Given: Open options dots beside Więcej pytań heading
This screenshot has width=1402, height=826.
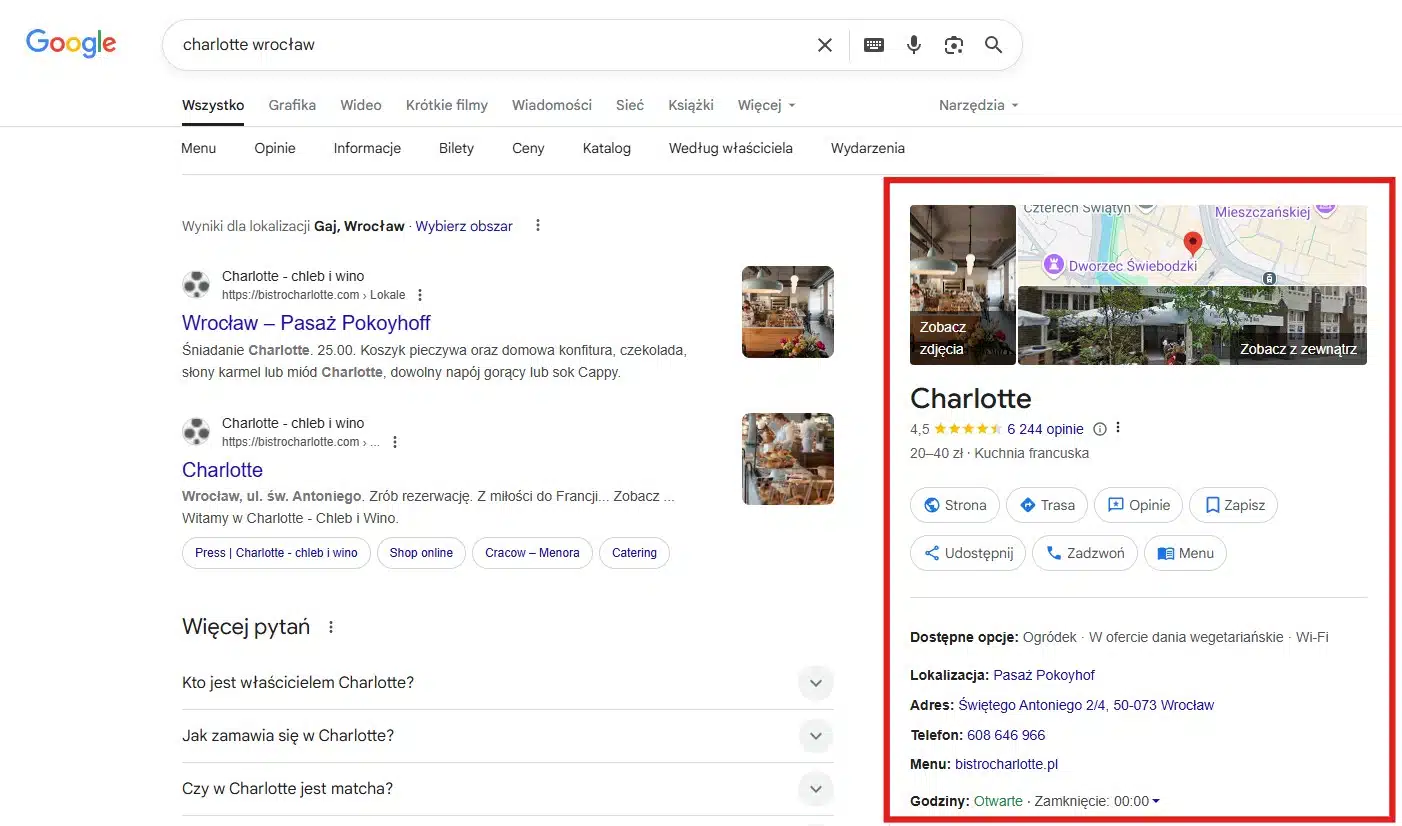Looking at the screenshot, I should click(331, 628).
